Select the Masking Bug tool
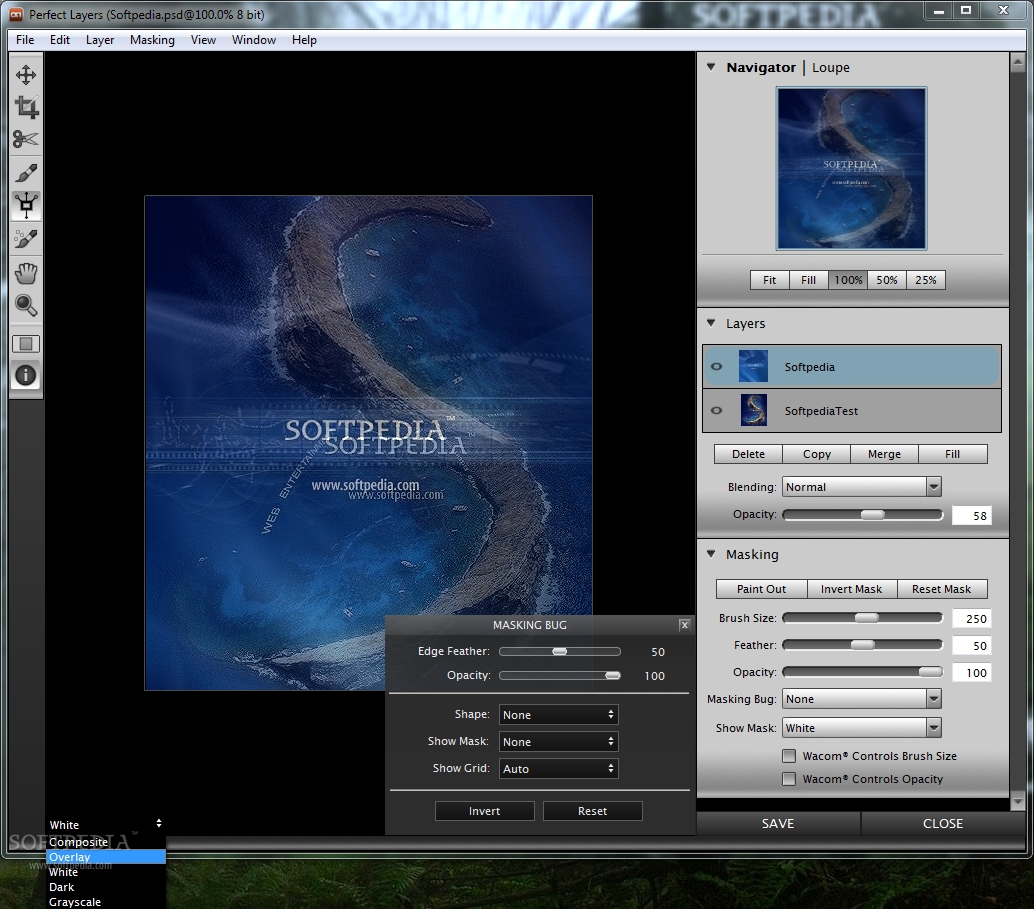1034x909 pixels. (x=26, y=205)
